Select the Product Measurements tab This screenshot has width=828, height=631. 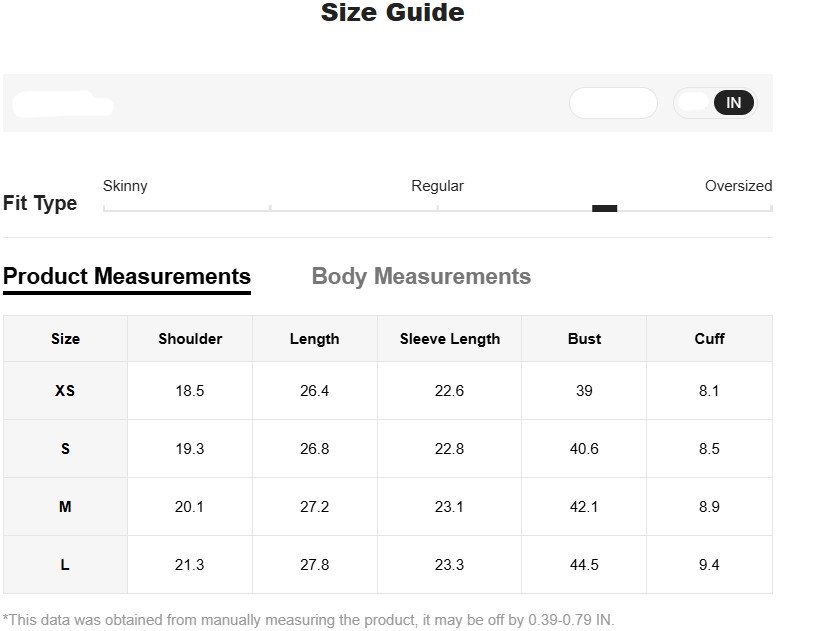pos(127,277)
